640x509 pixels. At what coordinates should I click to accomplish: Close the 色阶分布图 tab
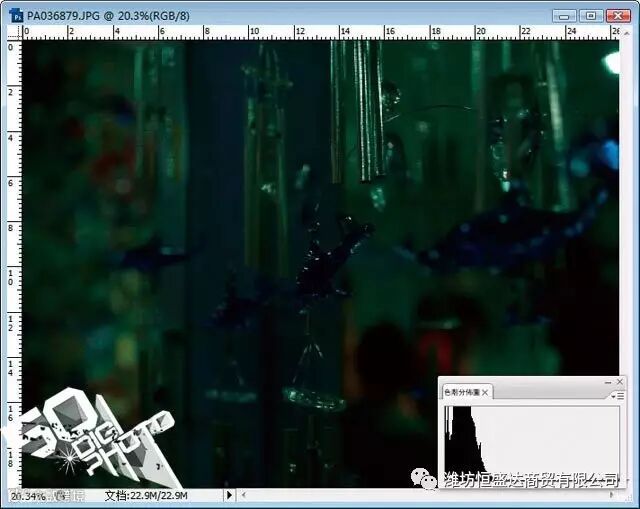pos(485,392)
